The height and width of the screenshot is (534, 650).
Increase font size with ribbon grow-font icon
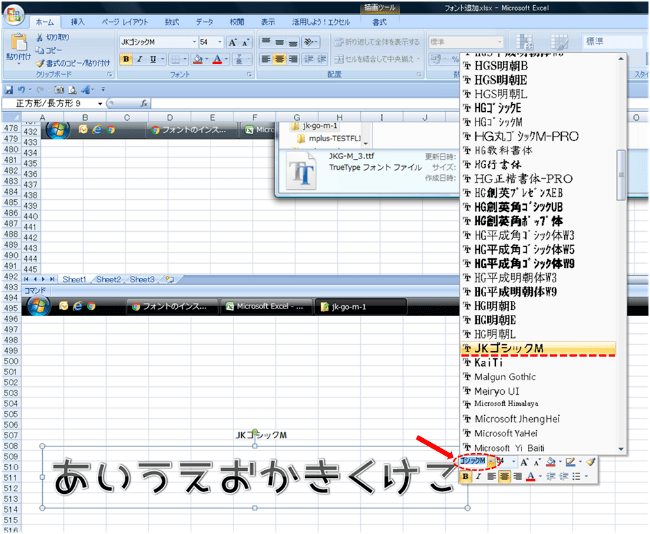pyautogui.click(x=233, y=42)
